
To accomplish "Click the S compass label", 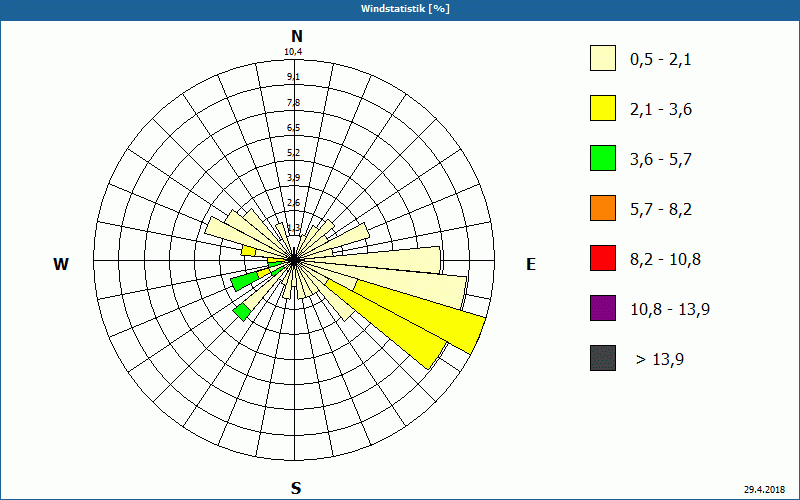I will pos(296,488).
